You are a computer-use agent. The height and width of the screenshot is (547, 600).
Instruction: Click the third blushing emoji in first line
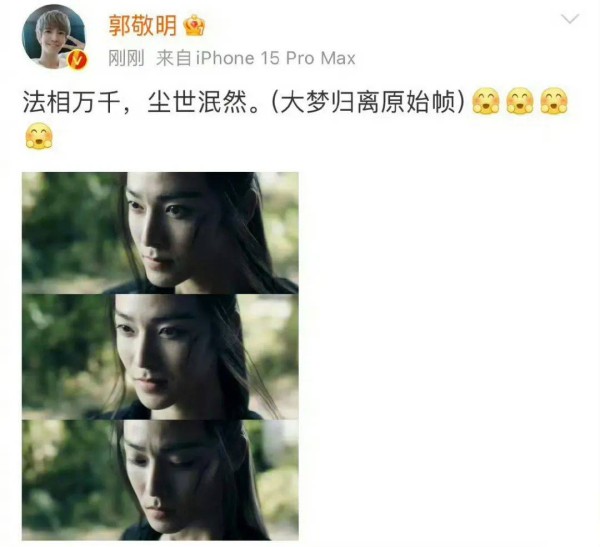coord(554,101)
